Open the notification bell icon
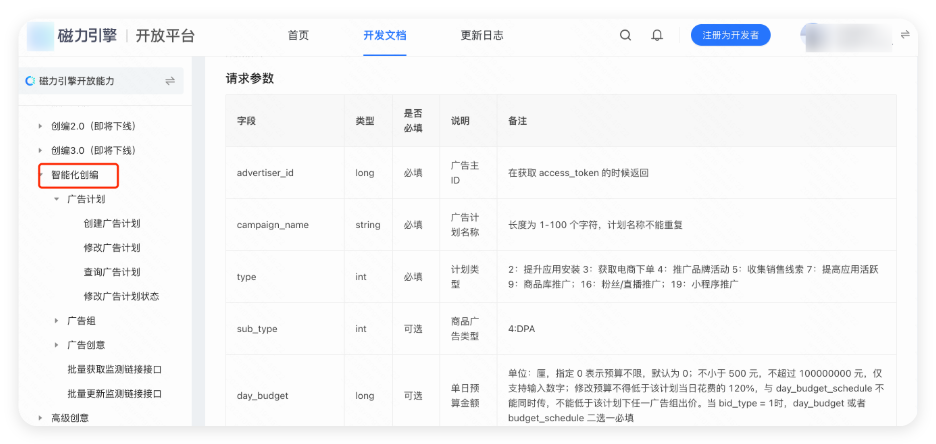This screenshot has width=936, height=444. click(x=657, y=35)
